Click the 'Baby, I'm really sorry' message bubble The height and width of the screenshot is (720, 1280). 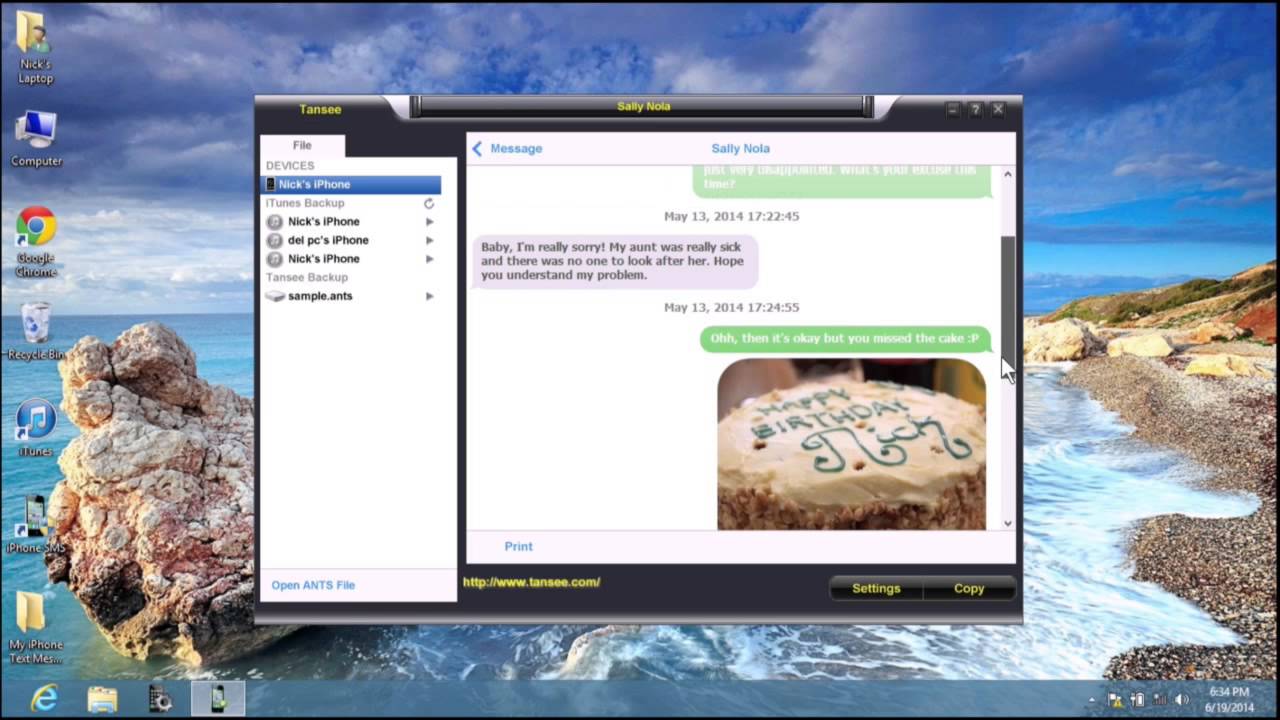614,261
